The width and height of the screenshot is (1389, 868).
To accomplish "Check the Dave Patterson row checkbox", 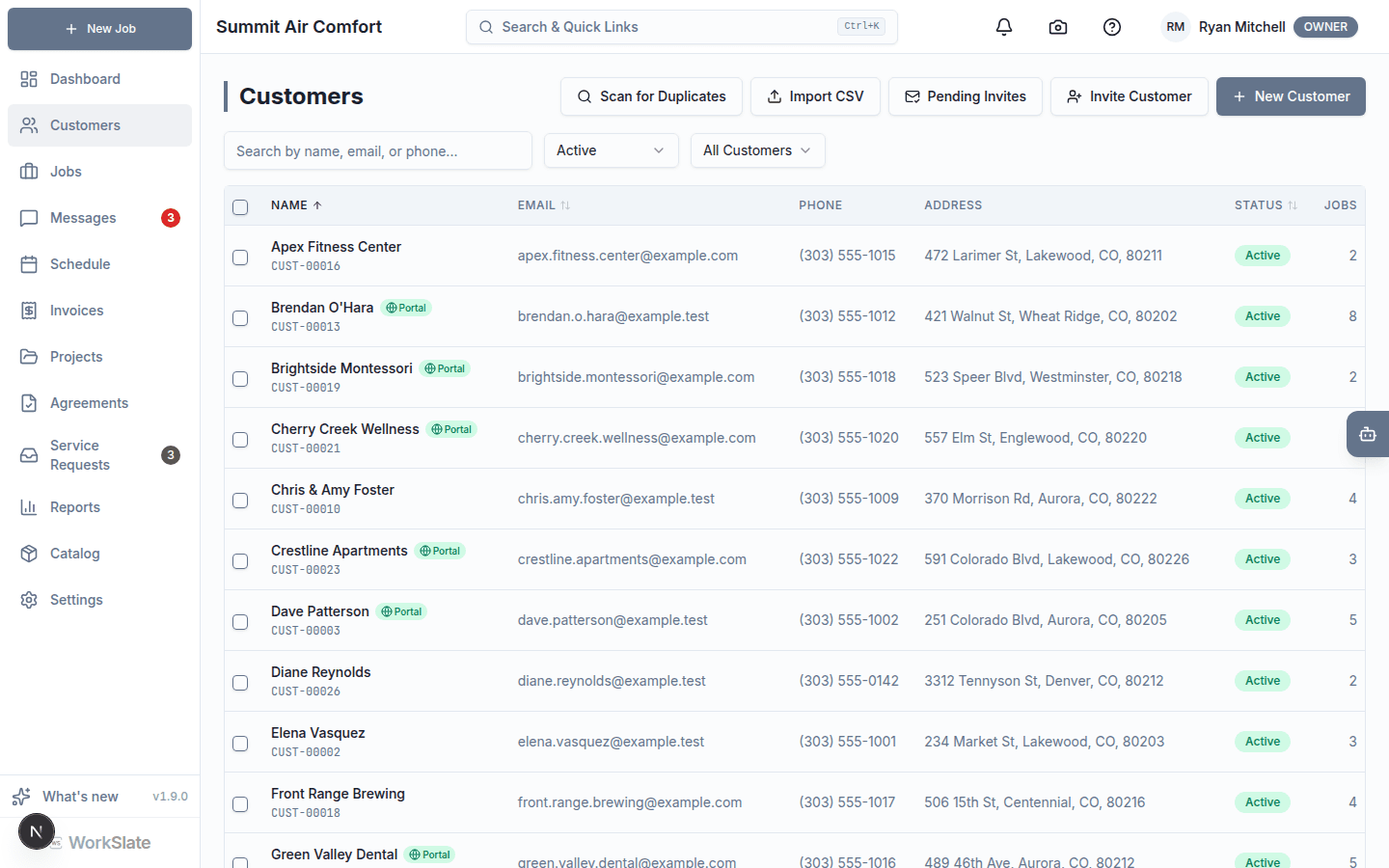I will (240, 622).
